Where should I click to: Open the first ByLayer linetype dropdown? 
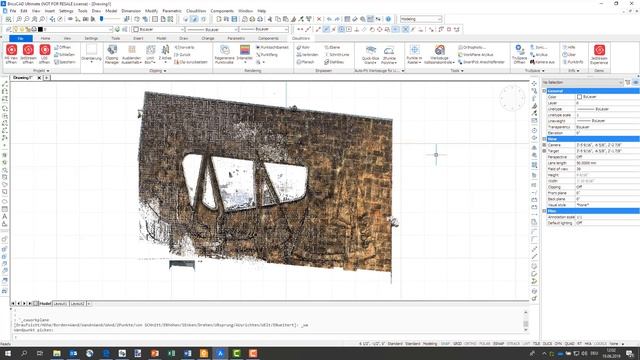pyautogui.click(x=212, y=29)
